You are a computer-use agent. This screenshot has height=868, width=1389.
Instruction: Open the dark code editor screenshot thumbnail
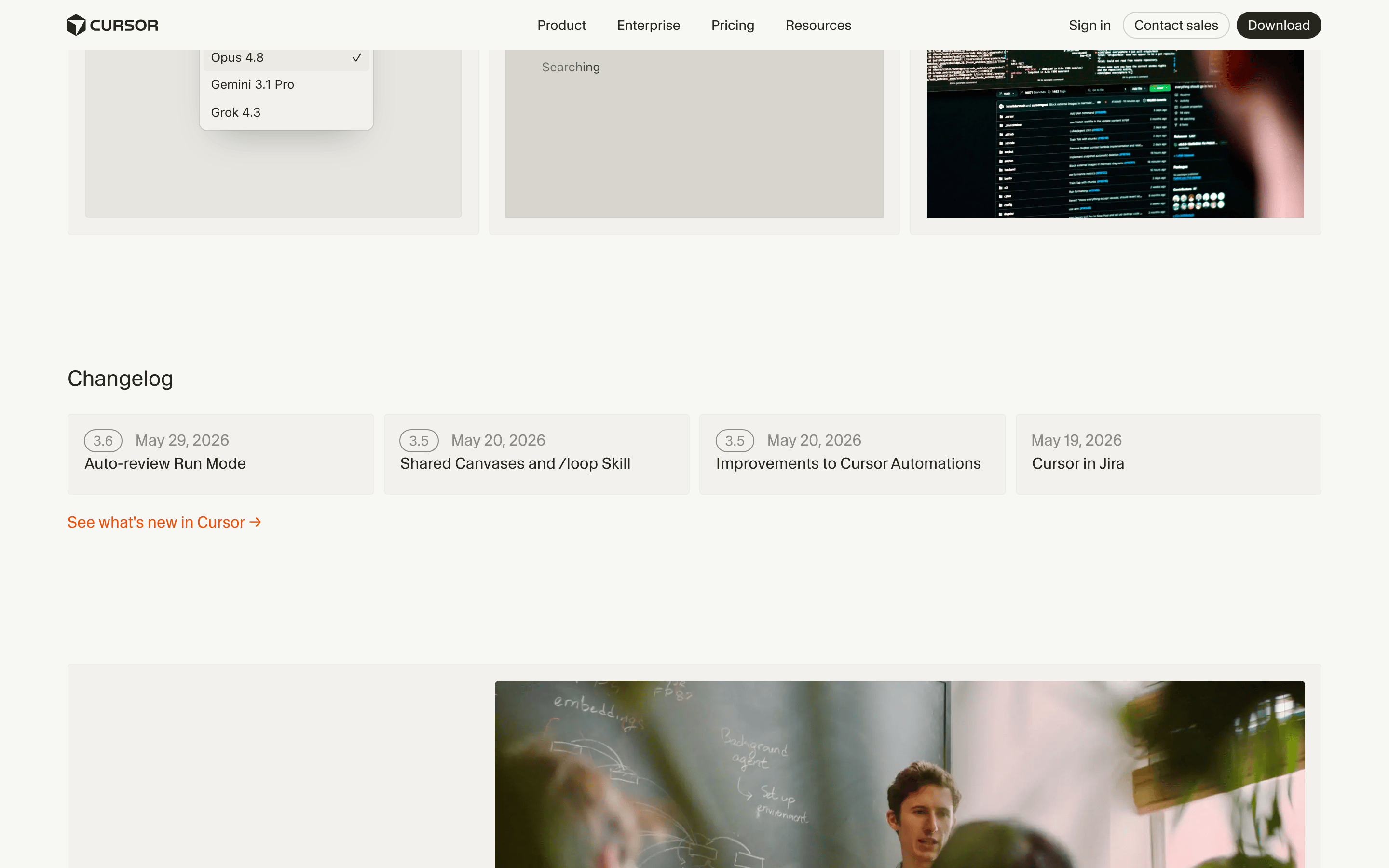(x=1115, y=134)
